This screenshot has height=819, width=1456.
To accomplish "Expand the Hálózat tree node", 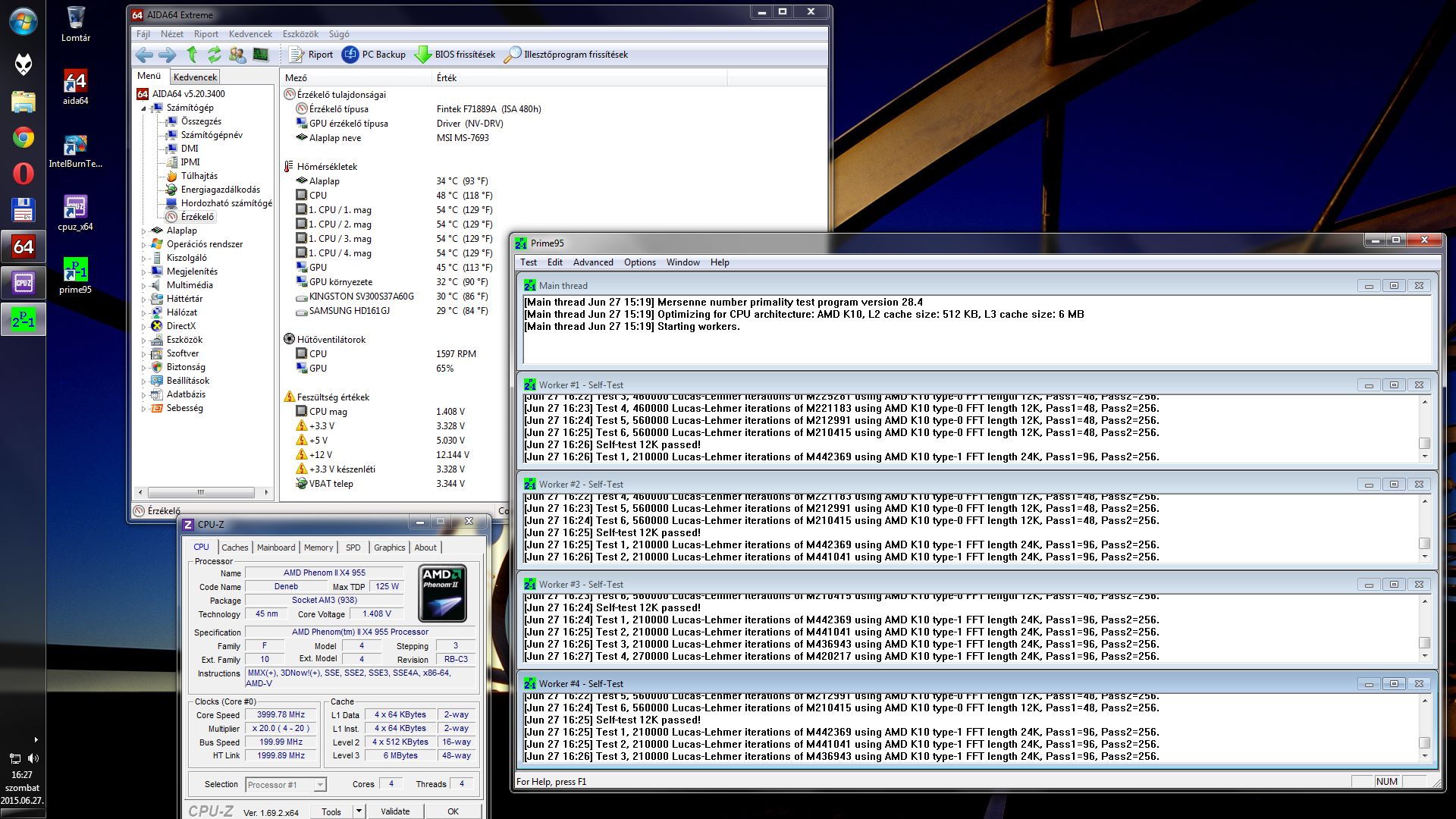I will click(x=143, y=313).
